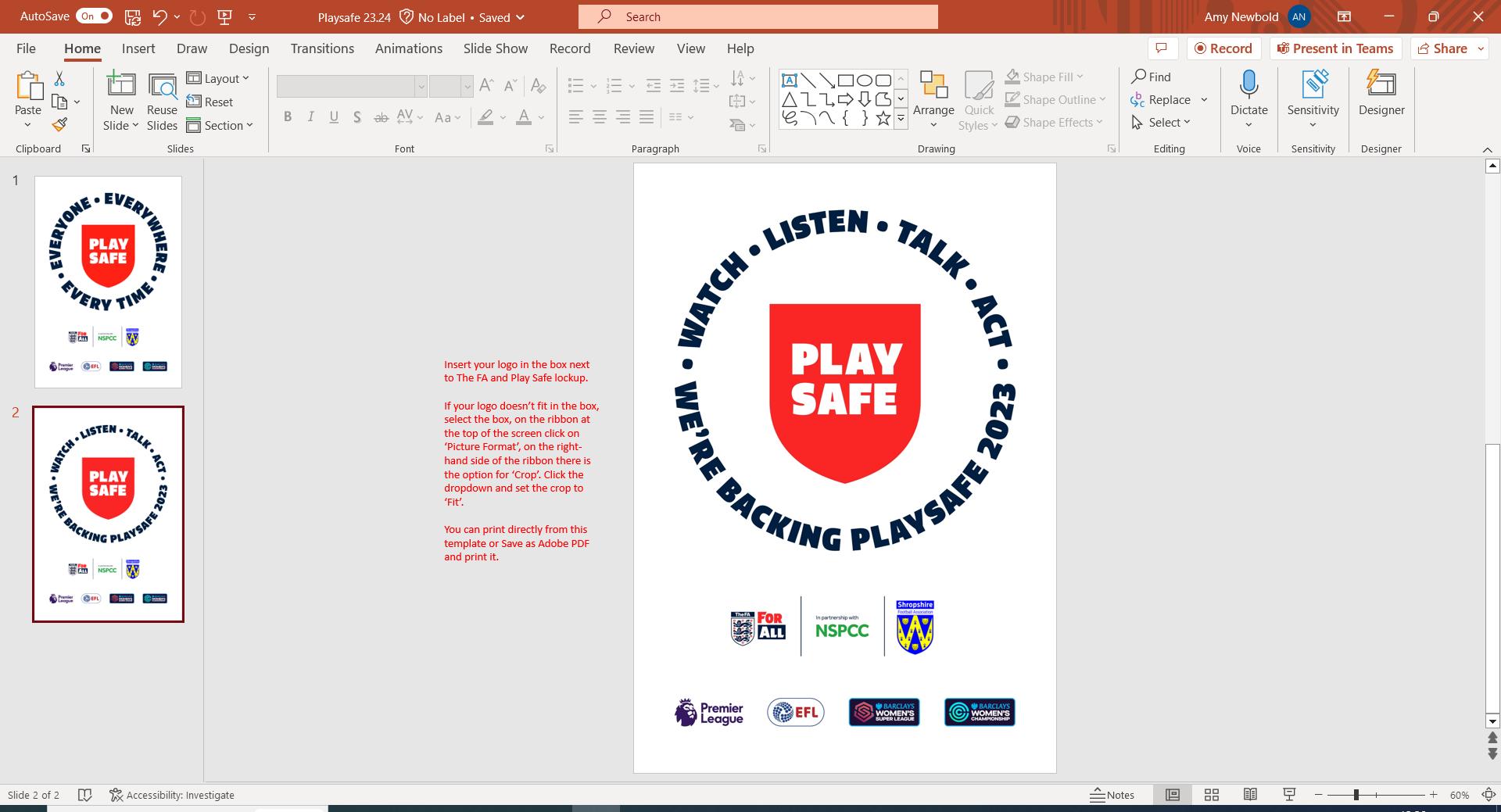The width and height of the screenshot is (1501, 812).
Task: Expand the Section dropdown
Action: [x=220, y=125]
